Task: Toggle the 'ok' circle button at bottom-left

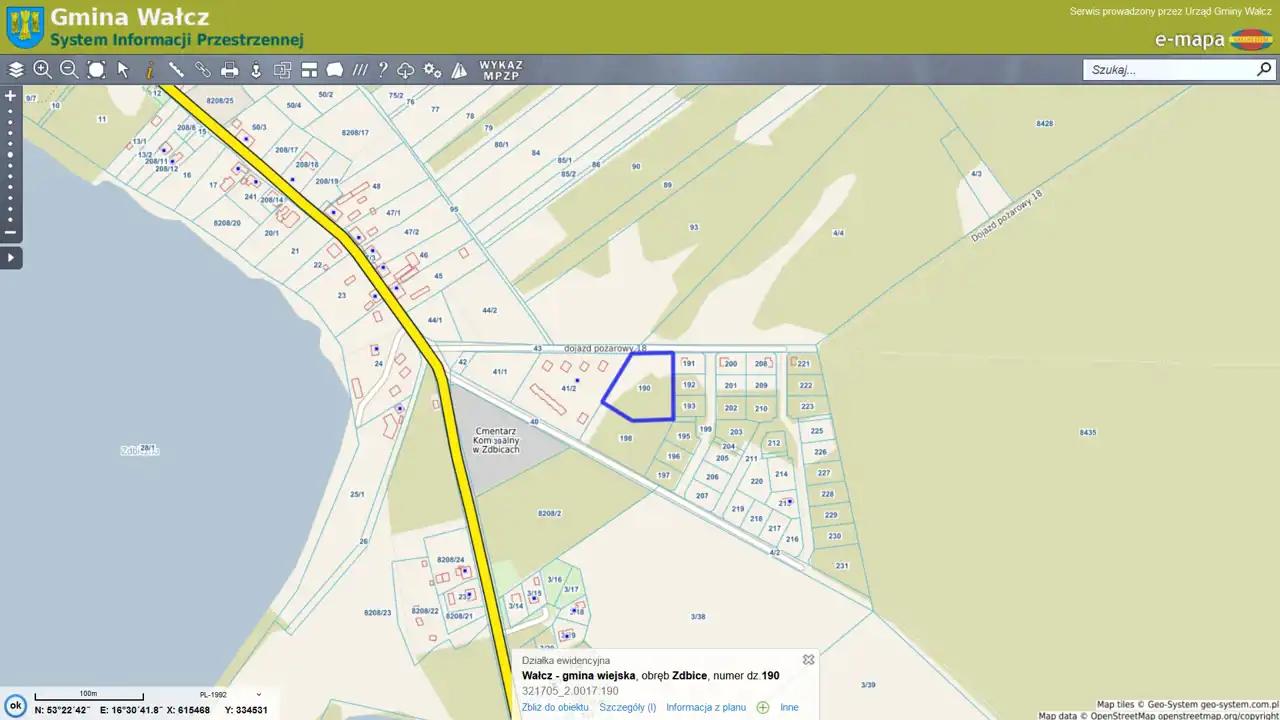Action: [15, 705]
